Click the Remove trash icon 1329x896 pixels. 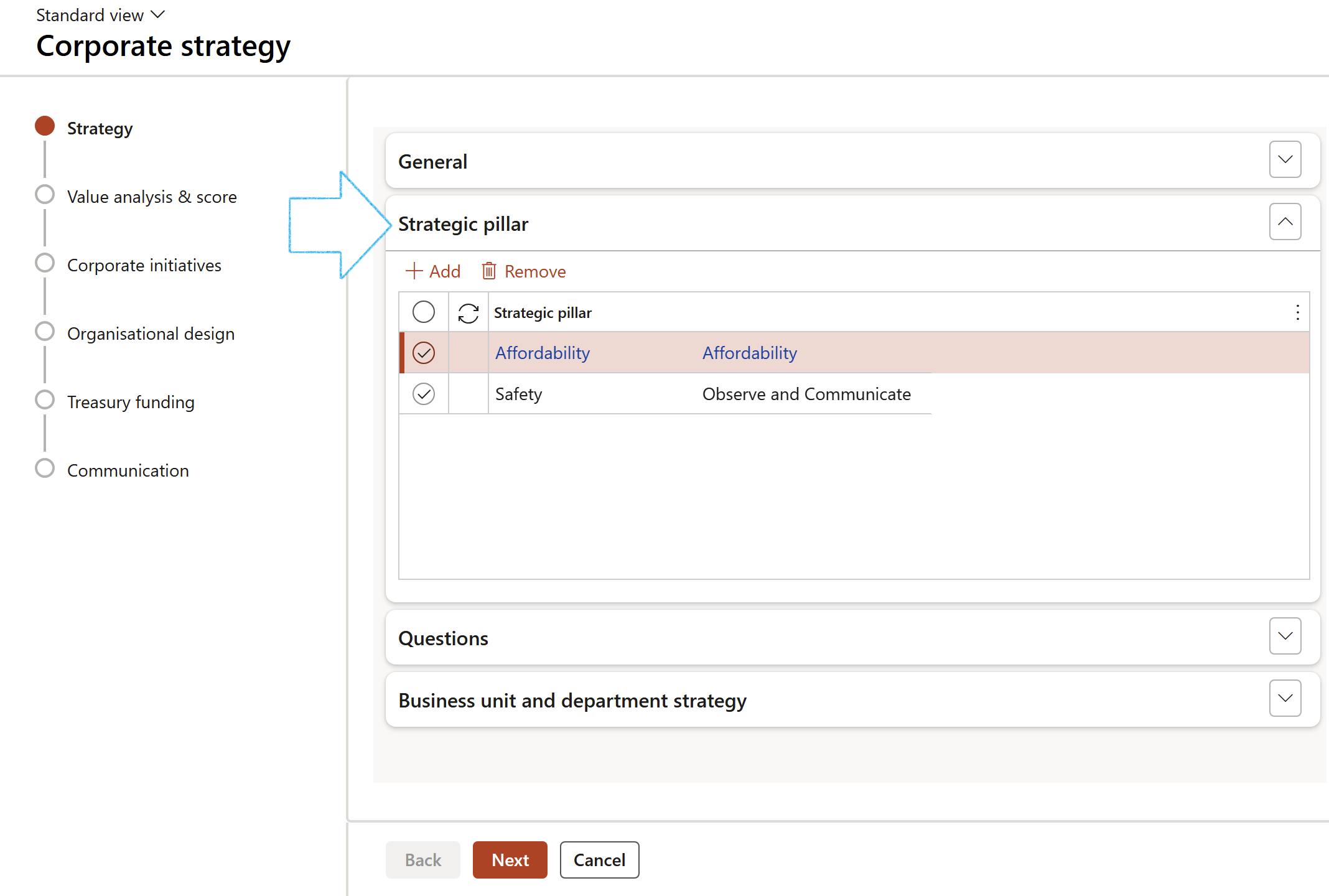point(489,271)
